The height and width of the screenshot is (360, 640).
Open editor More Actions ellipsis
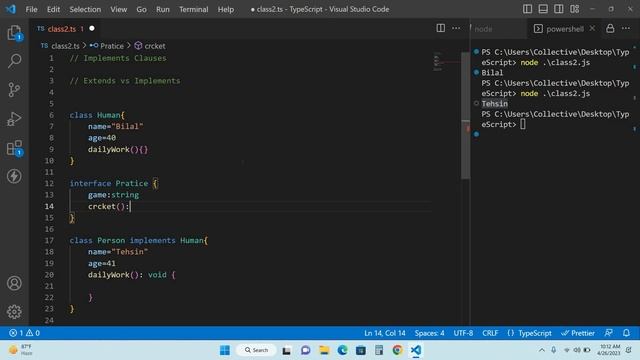point(456,28)
